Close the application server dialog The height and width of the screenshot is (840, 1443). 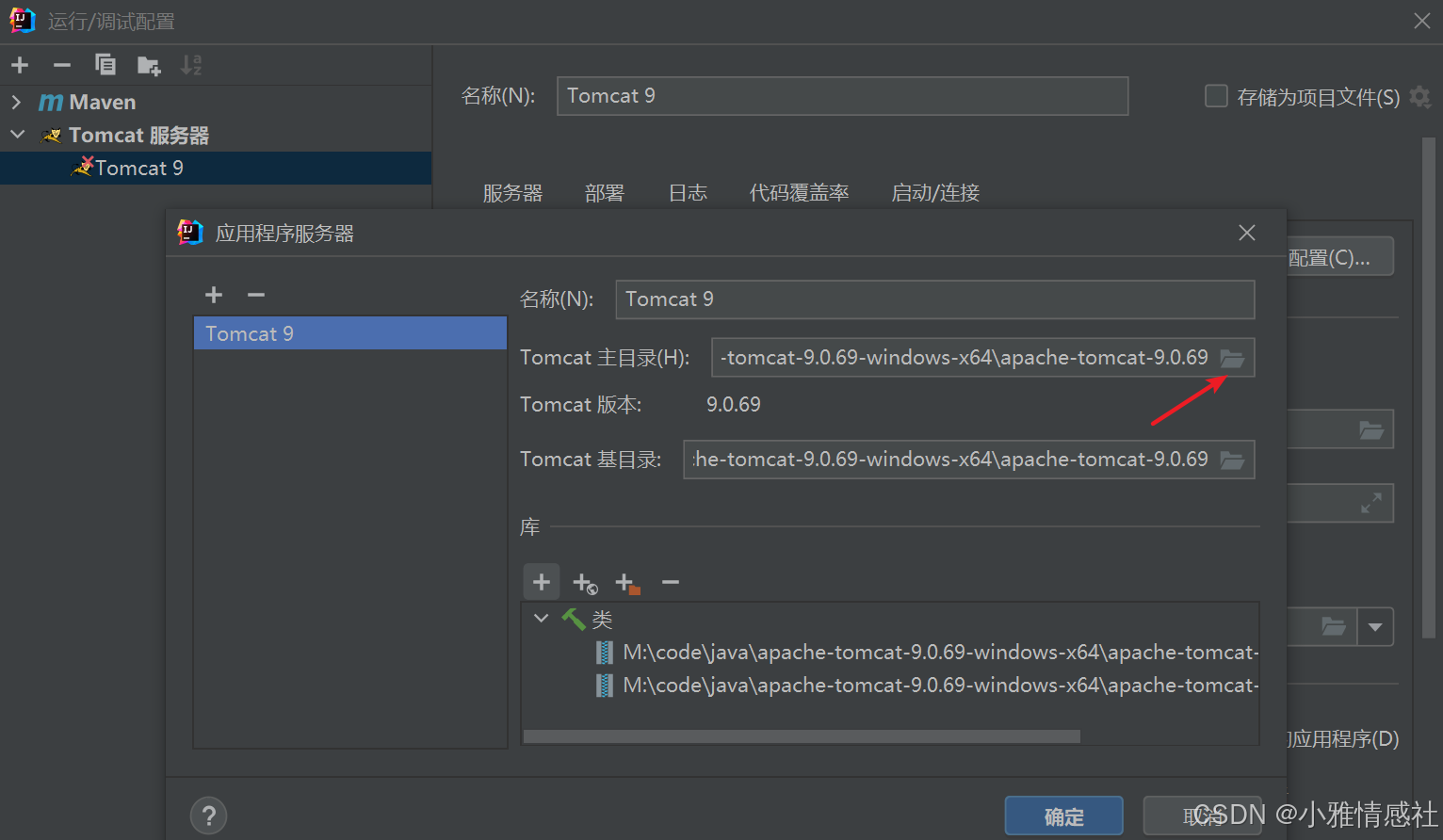[1247, 233]
